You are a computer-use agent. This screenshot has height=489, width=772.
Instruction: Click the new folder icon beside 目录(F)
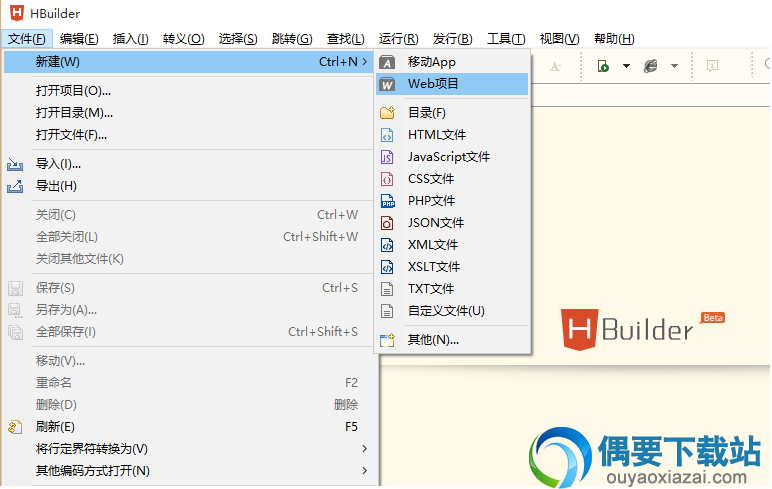click(387, 113)
